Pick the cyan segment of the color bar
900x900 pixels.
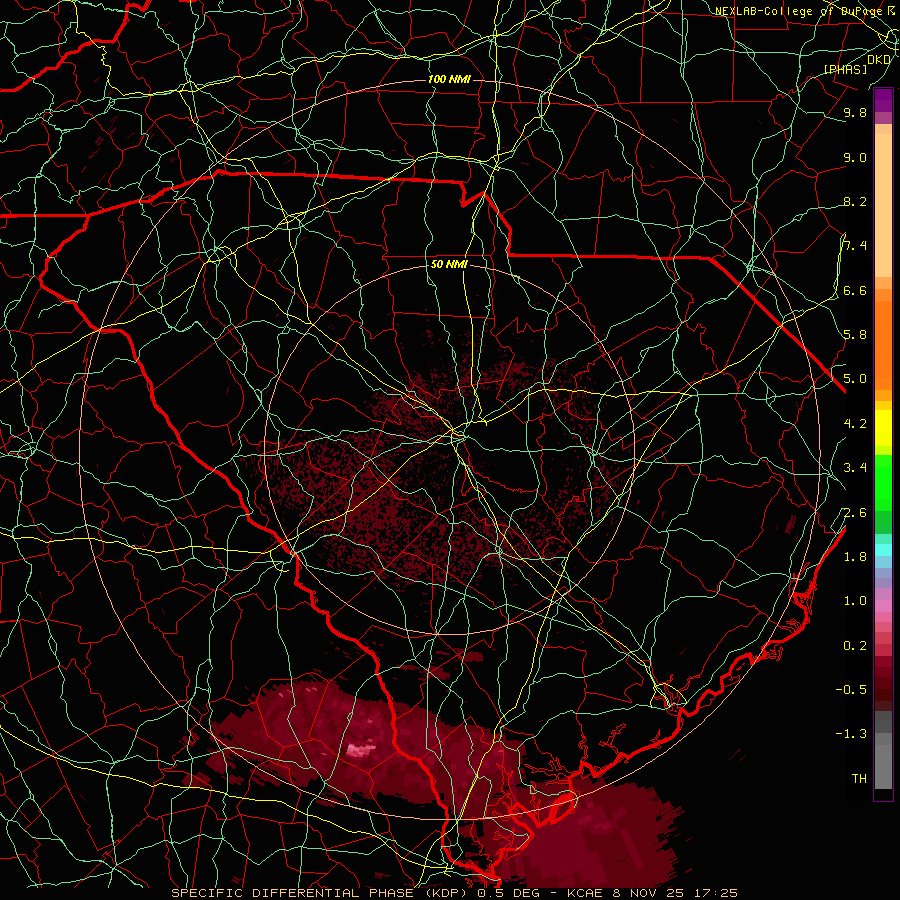point(883,549)
